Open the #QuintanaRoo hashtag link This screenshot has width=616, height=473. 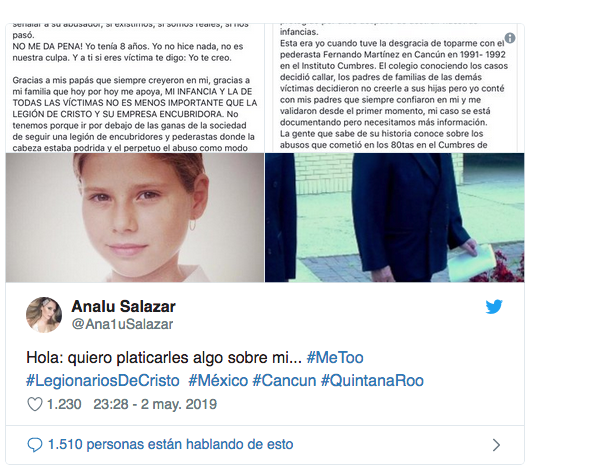(x=372, y=381)
